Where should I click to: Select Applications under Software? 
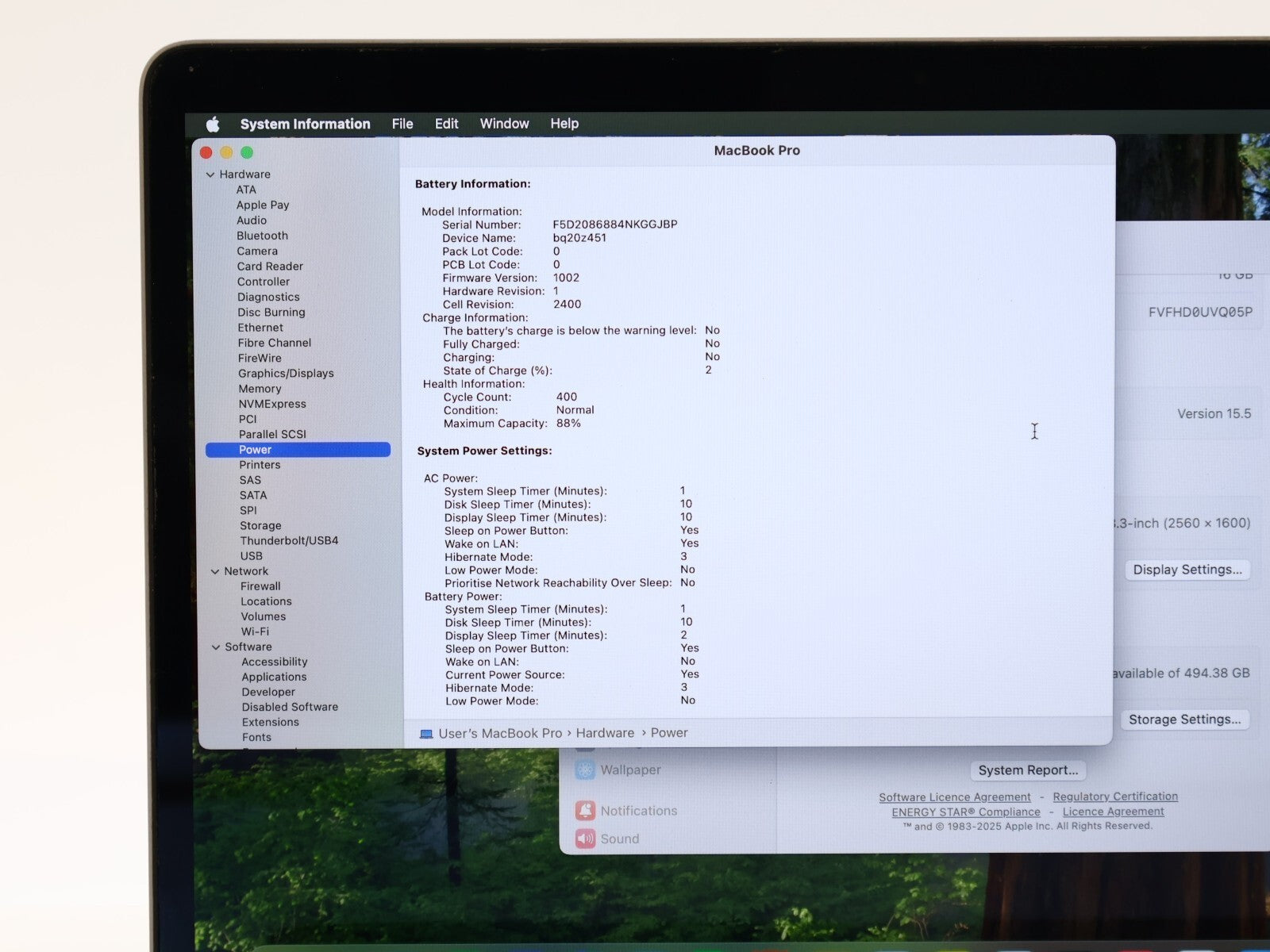pyautogui.click(x=274, y=677)
